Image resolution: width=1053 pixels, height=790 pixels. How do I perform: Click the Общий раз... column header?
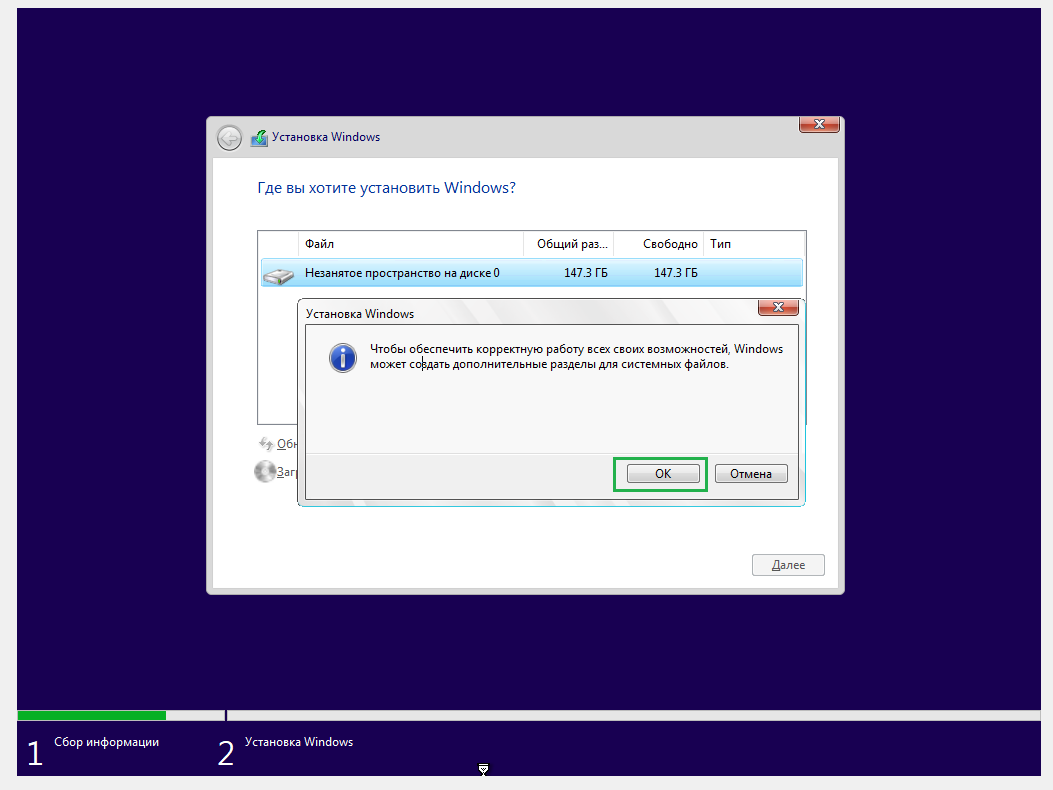tap(569, 244)
